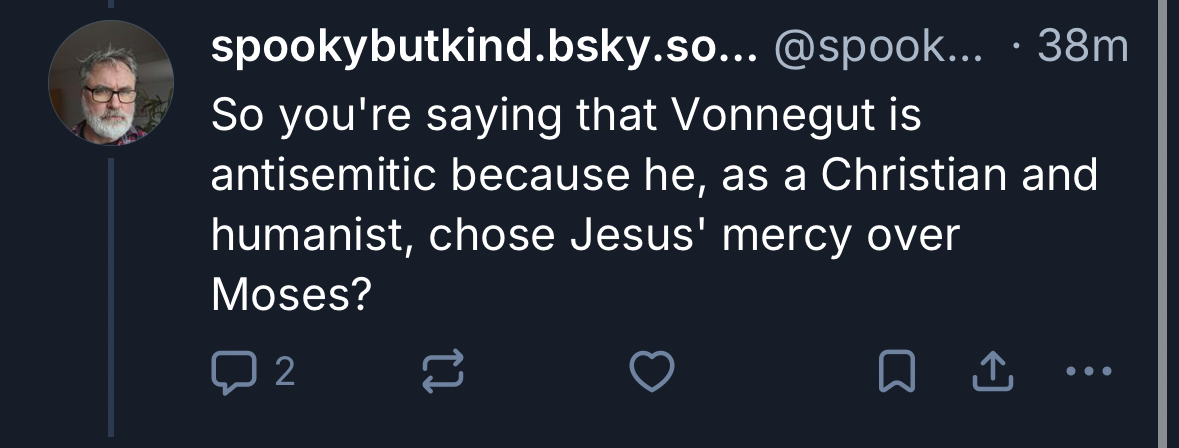Open the post via the 38m timestamp
Screen dimensions: 1179x448
pos(1083,48)
